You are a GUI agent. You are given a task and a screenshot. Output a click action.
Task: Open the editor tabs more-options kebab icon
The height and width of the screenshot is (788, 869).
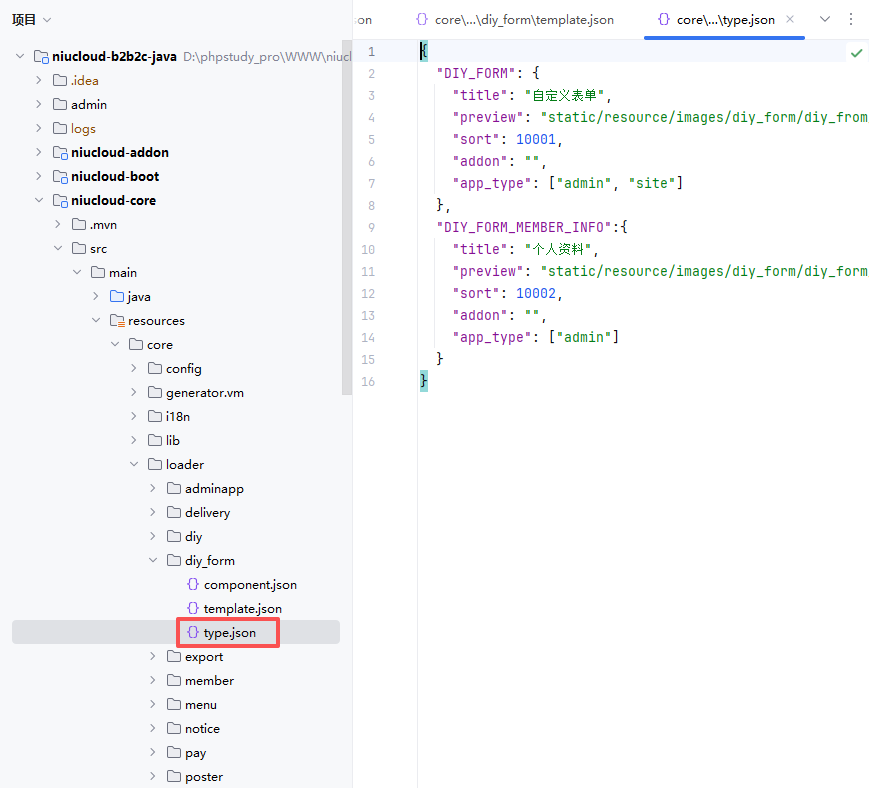[x=851, y=20]
